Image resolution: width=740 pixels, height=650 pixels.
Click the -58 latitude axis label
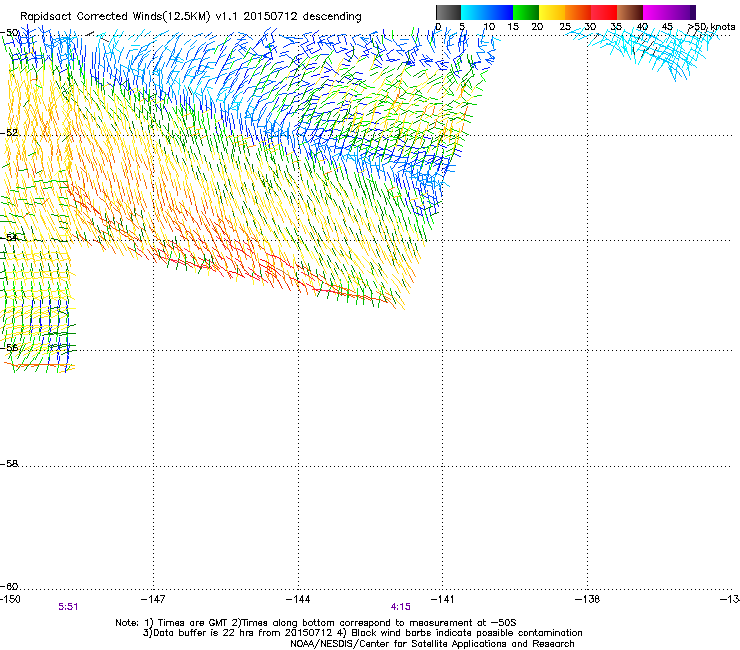tap(9, 464)
